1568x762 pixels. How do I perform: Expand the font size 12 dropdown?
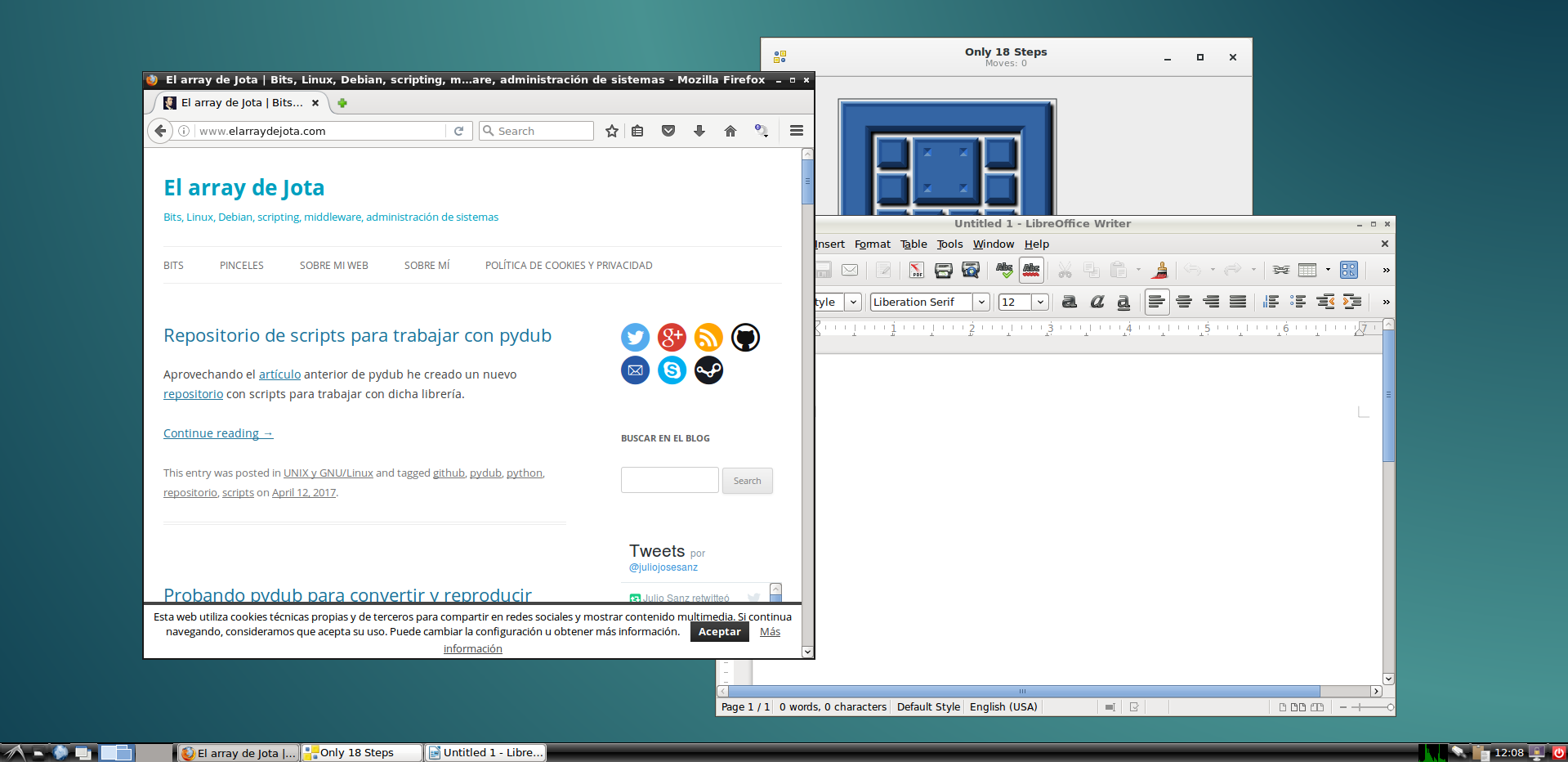1040,302
